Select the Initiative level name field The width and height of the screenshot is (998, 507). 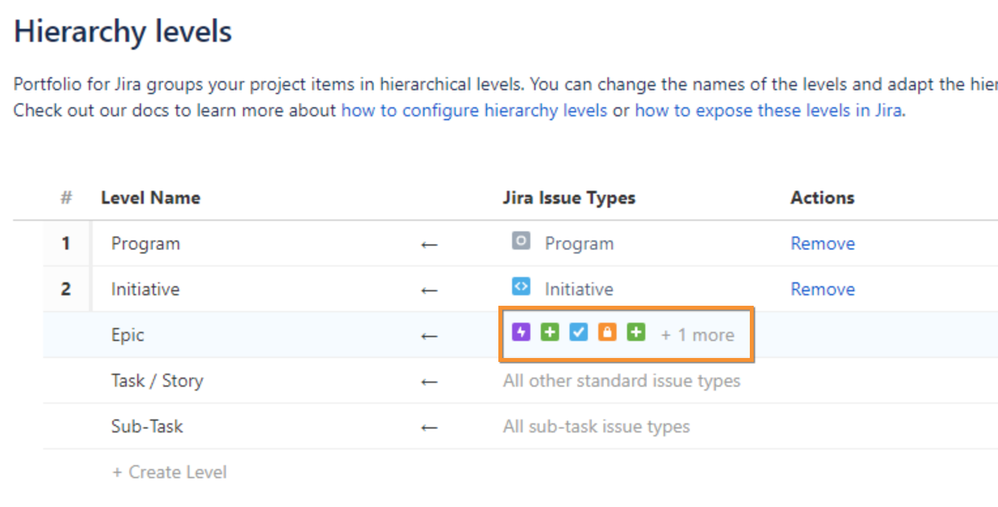145,289
